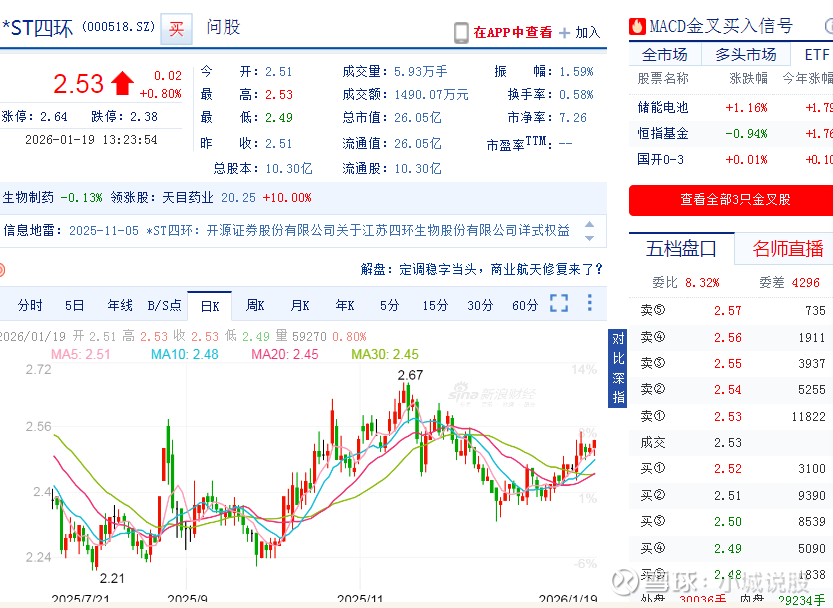Click the red up-arrow price indicator
The width and height of the screenshot is (833, 608).
click(x=123, y=83)
